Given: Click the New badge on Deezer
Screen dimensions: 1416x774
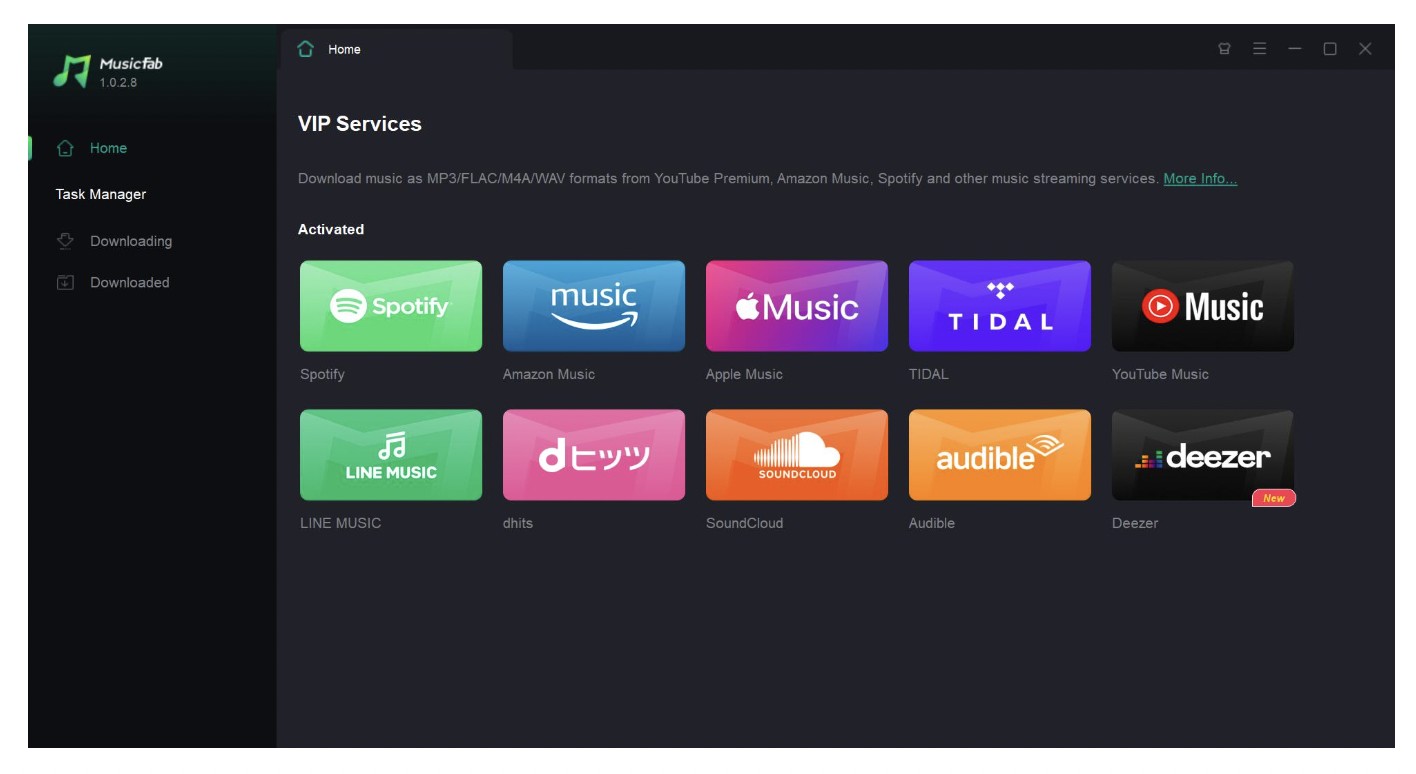Looking at the screenshot, I should click(1274, 498).
